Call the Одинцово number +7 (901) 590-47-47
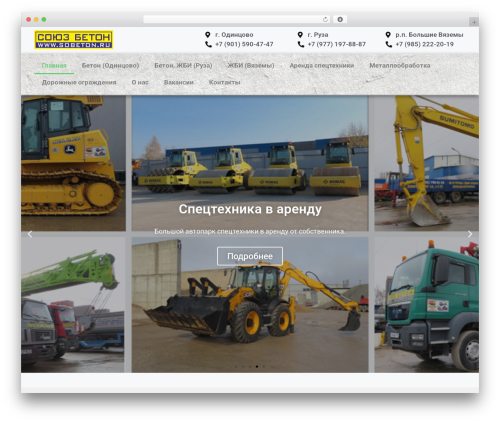500x423 pixels. 244,44
